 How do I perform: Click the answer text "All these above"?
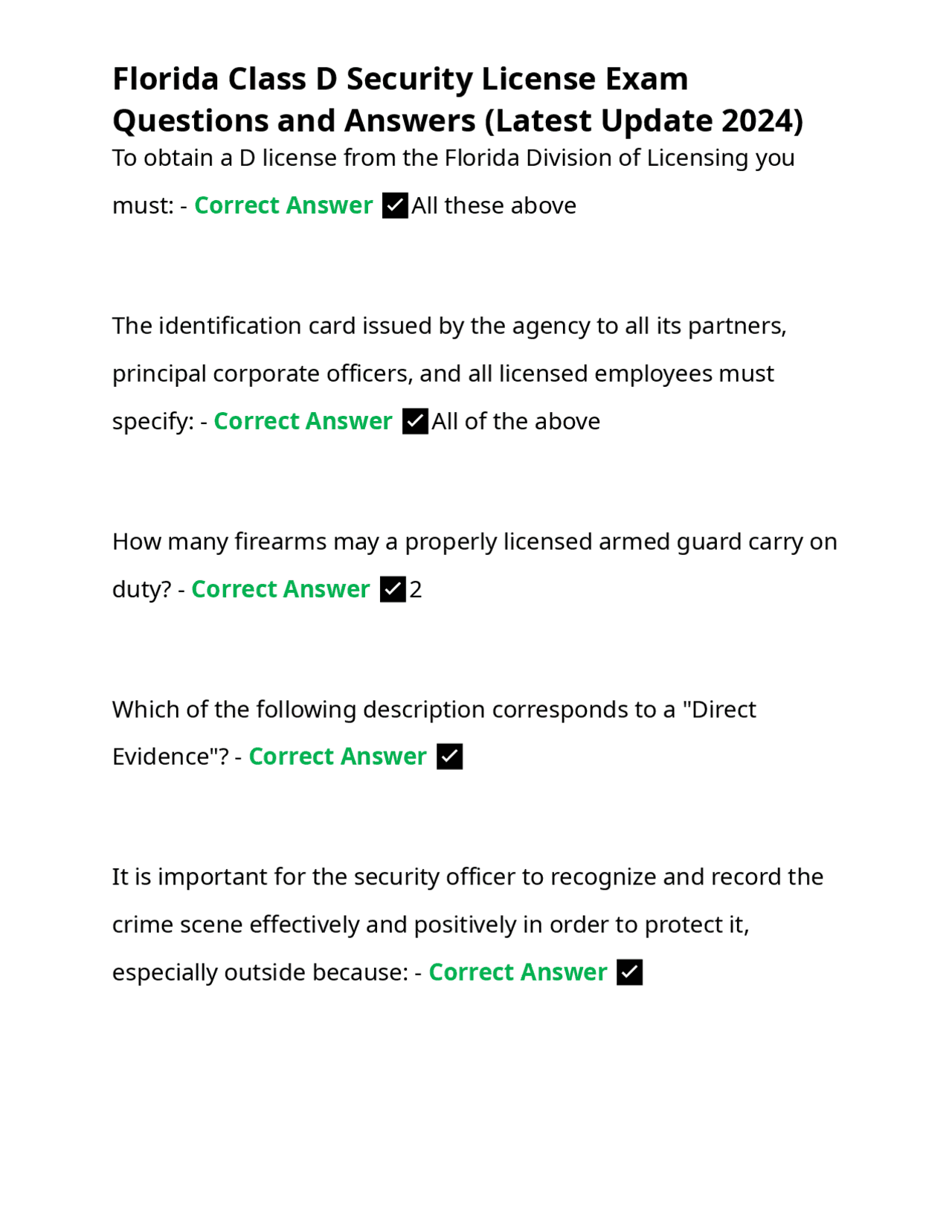click(x=494, y=205)
